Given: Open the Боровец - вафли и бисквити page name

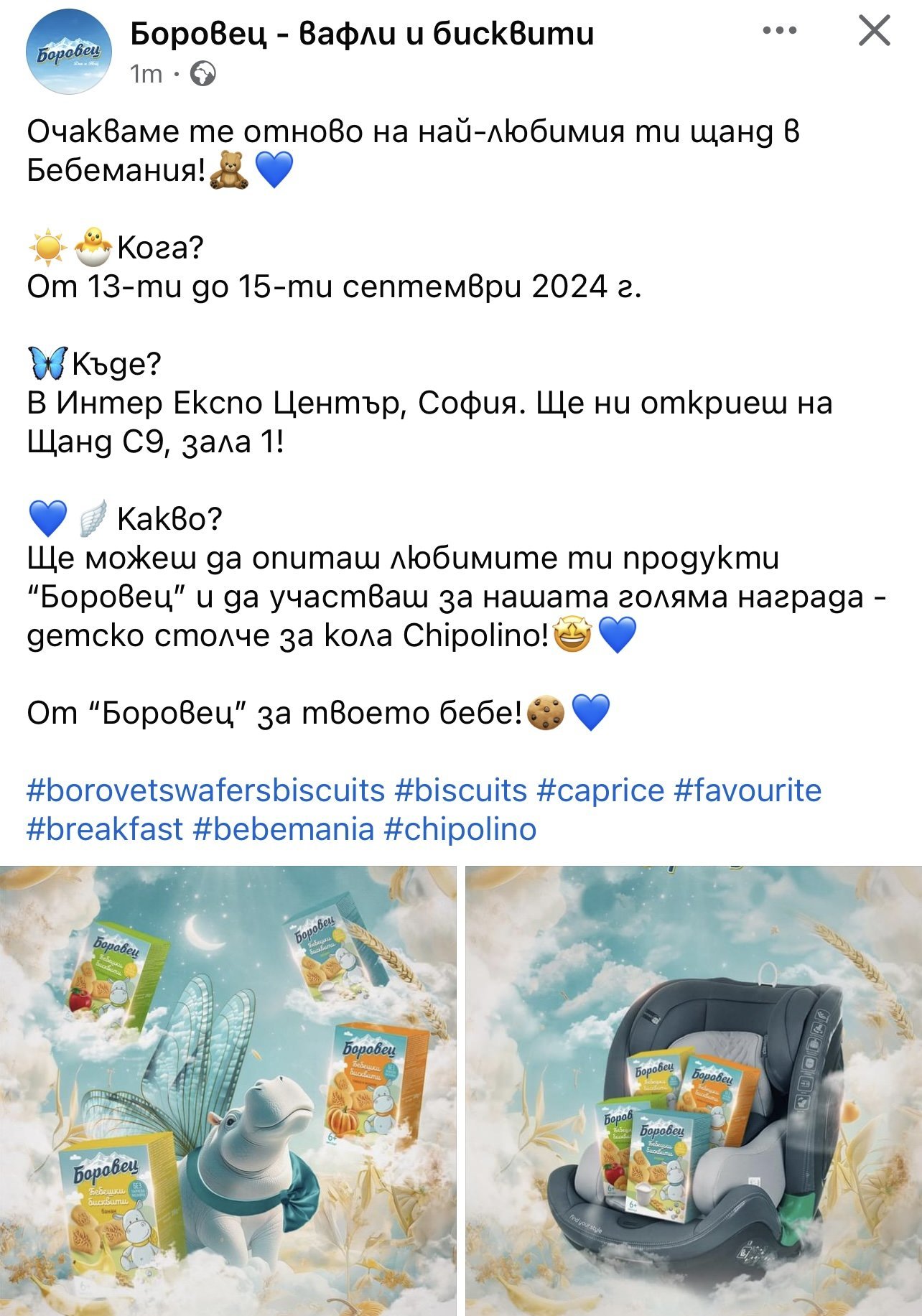Looking at the screenshot, I should (362, 33).
